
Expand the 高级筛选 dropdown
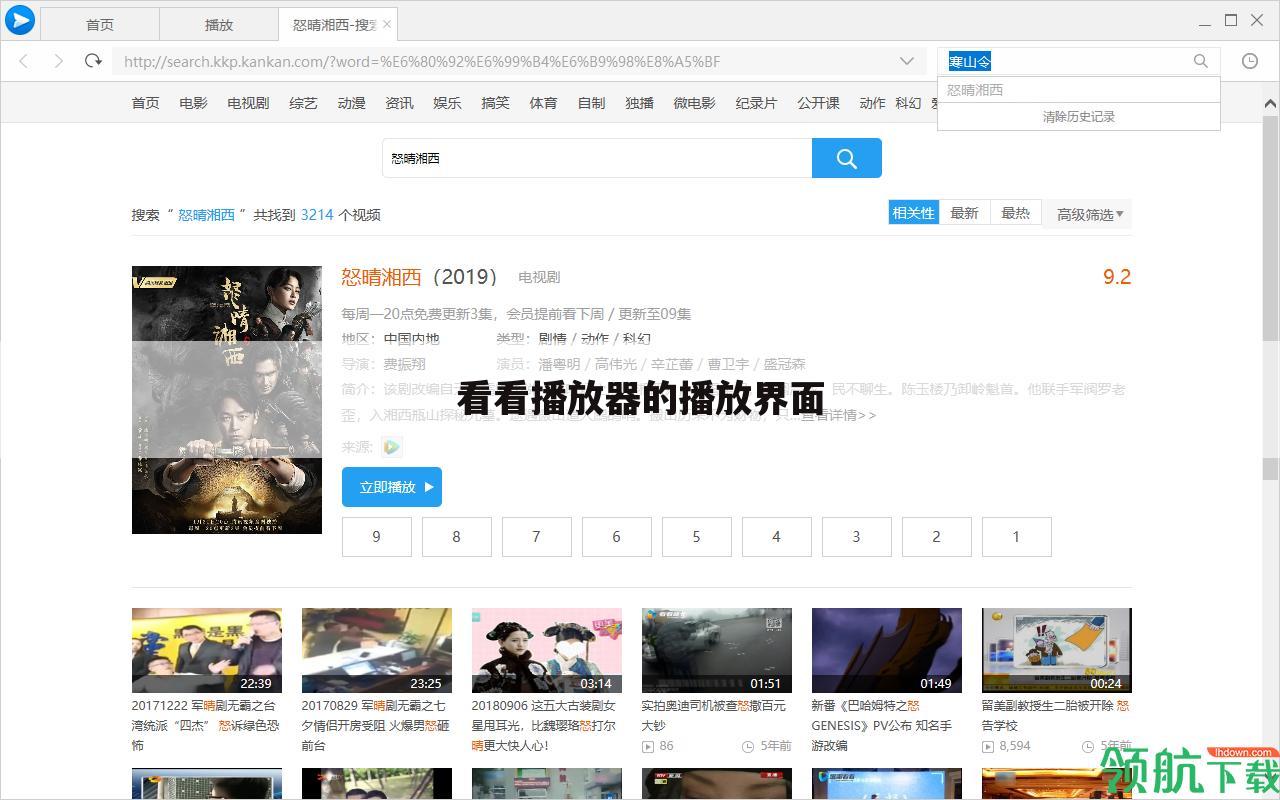click(1090, 214)
